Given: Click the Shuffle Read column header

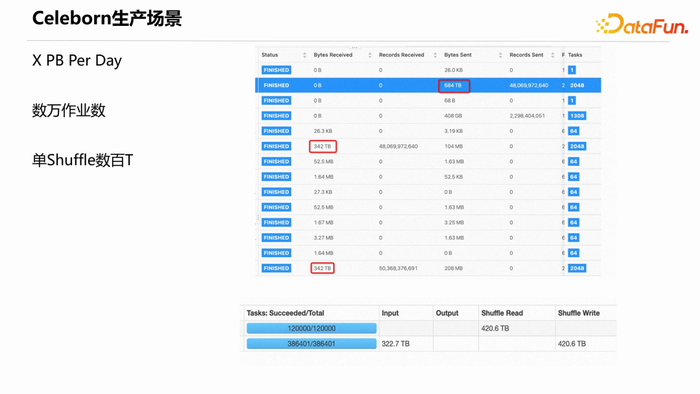Looking at the screenshot, I should click(x=502, y=313).
